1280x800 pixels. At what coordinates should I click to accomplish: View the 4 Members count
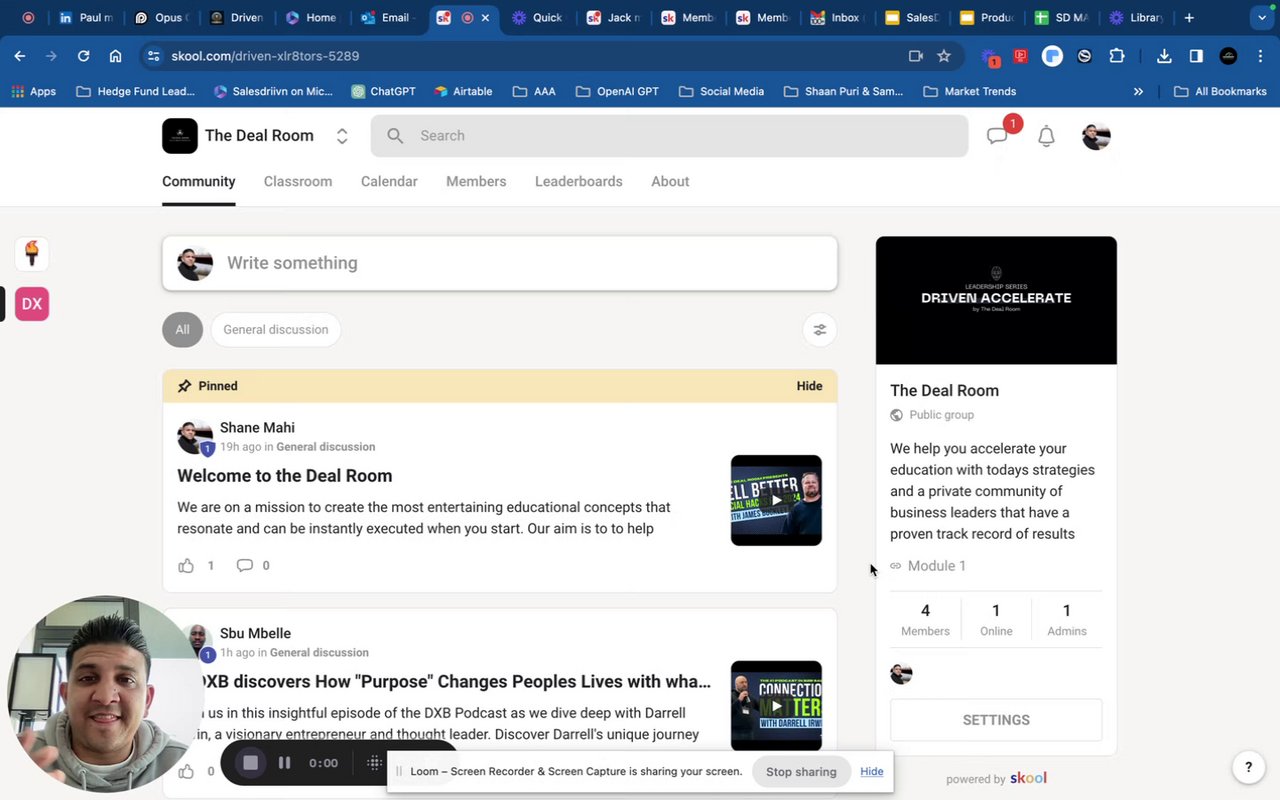(925, 619)
